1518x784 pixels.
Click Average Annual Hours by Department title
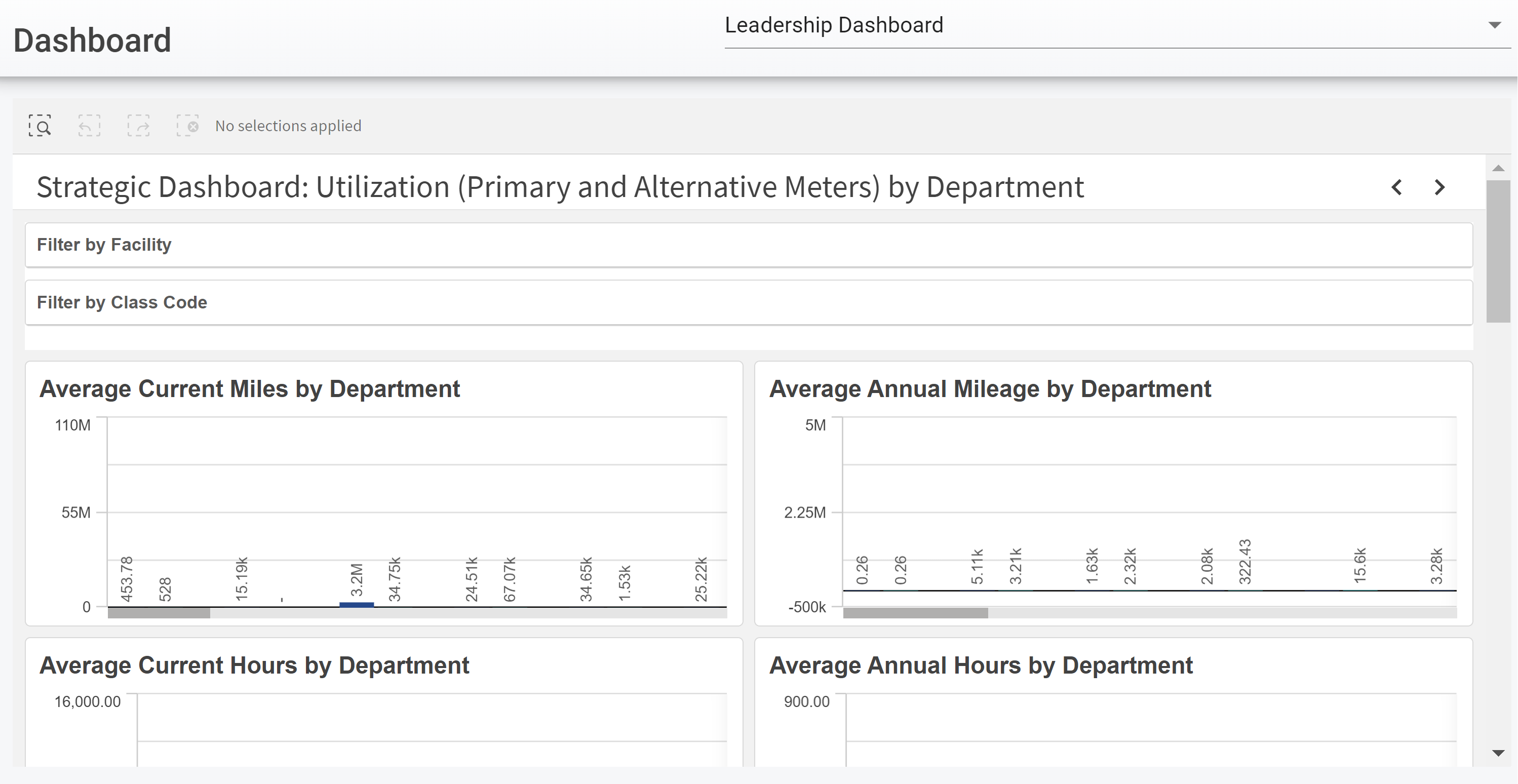point(981,665)
